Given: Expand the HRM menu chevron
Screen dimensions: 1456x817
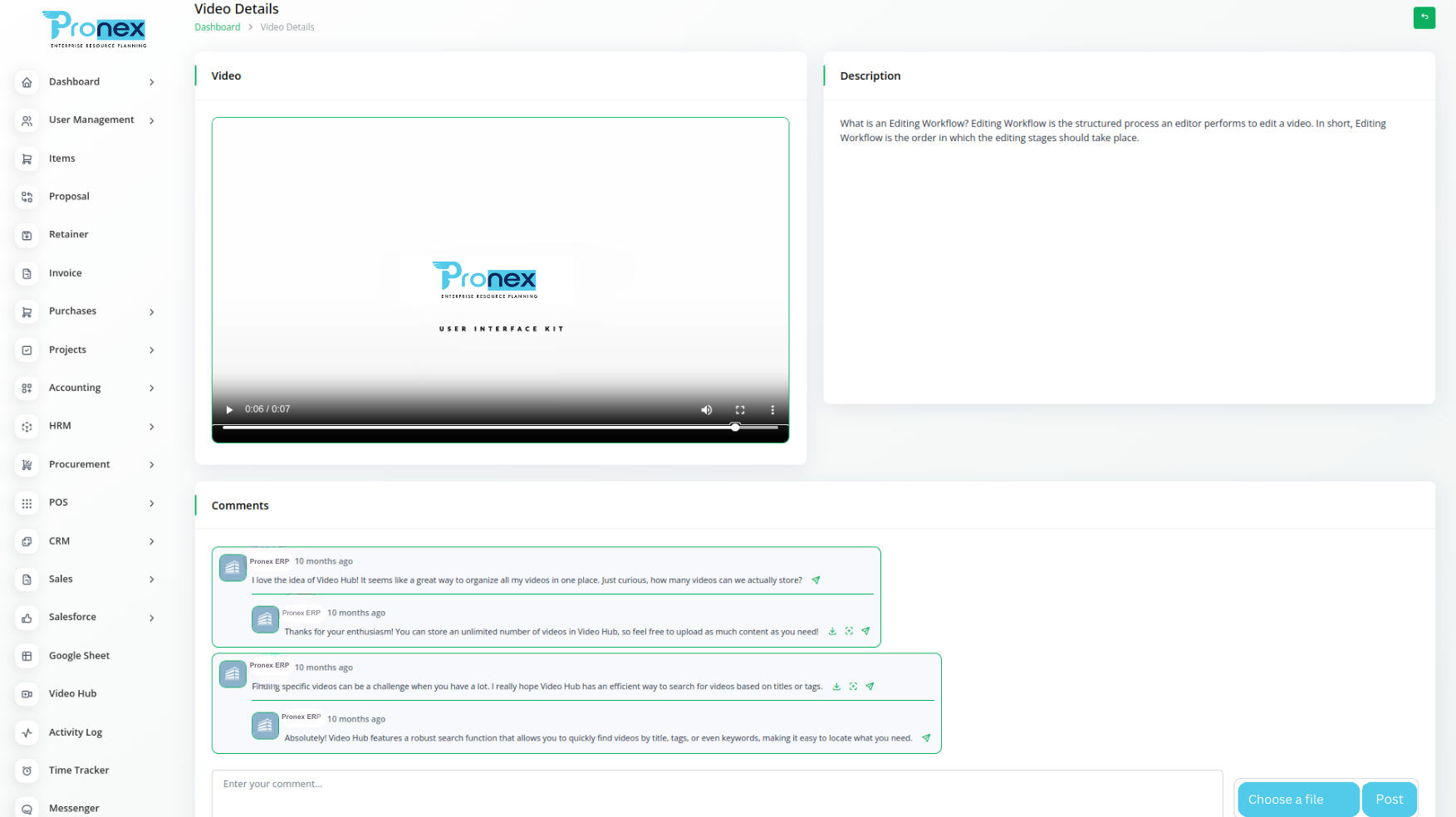Looking at the screenshot, I should [x=152, y=426].
